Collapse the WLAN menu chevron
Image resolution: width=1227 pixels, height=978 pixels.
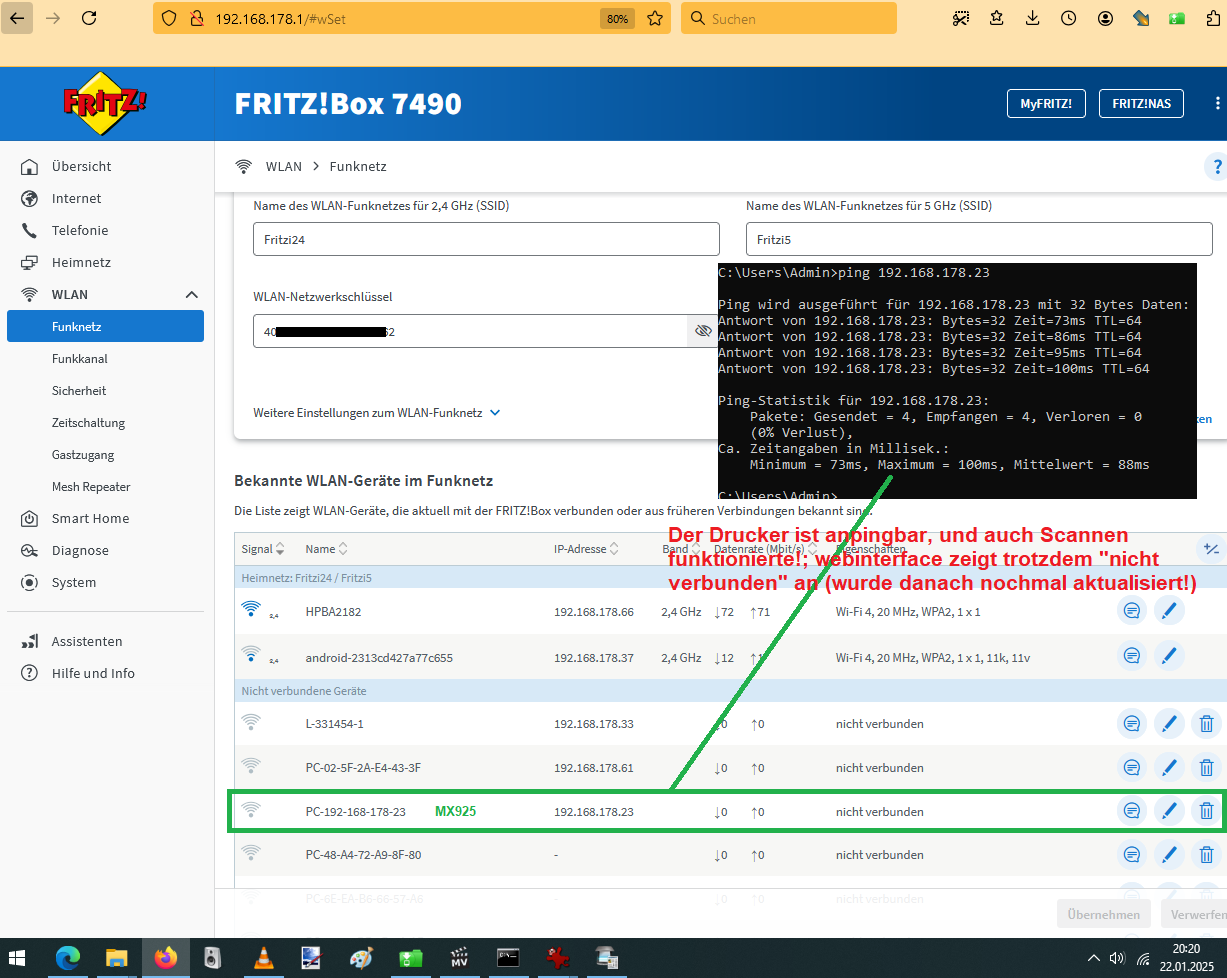[x=192, y=294]
